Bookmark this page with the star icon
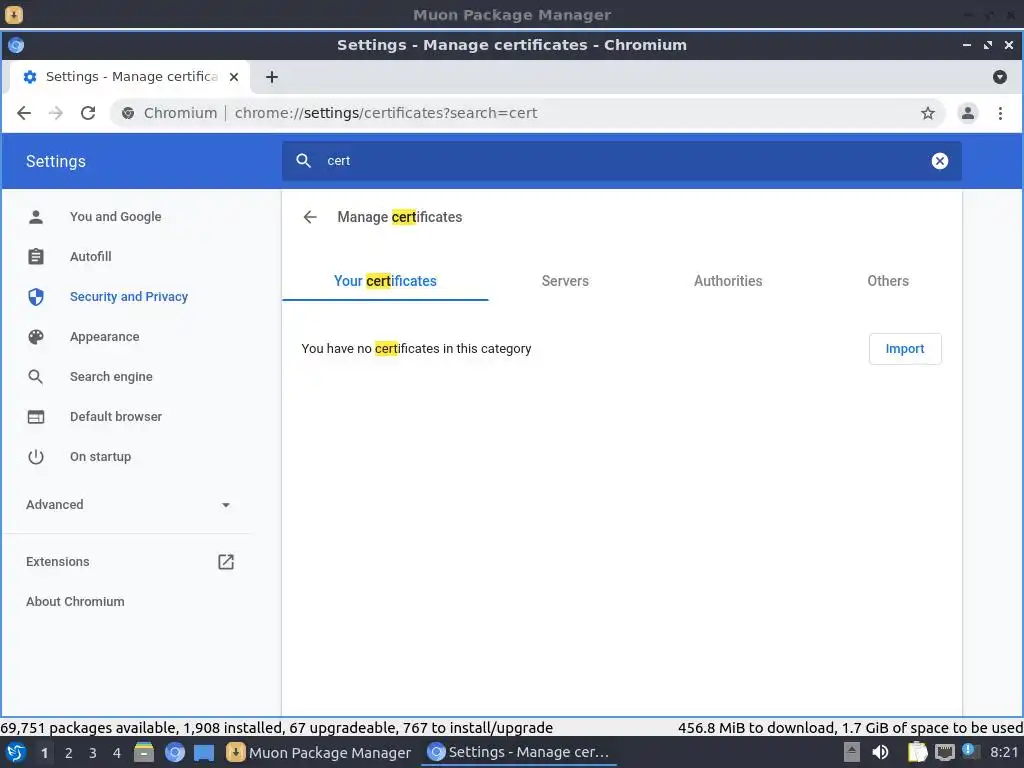 click(927, 113)
